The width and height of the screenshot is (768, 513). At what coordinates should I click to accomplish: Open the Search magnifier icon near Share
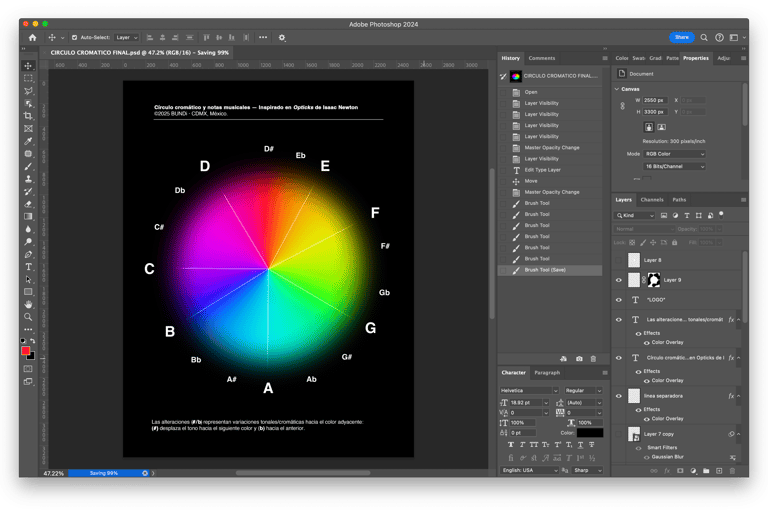click(702, 37)
